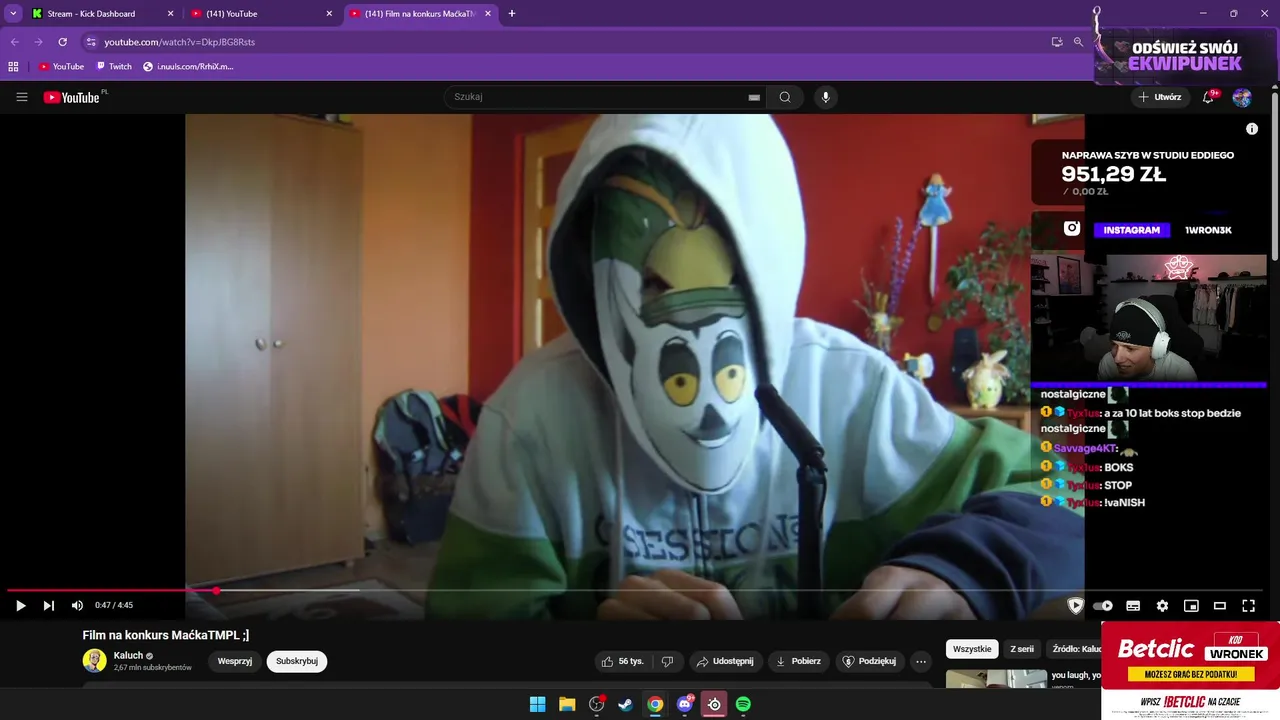
Task: Start voice search with the microphone icon
Action: pyautogui.click(x=825, y=97)
